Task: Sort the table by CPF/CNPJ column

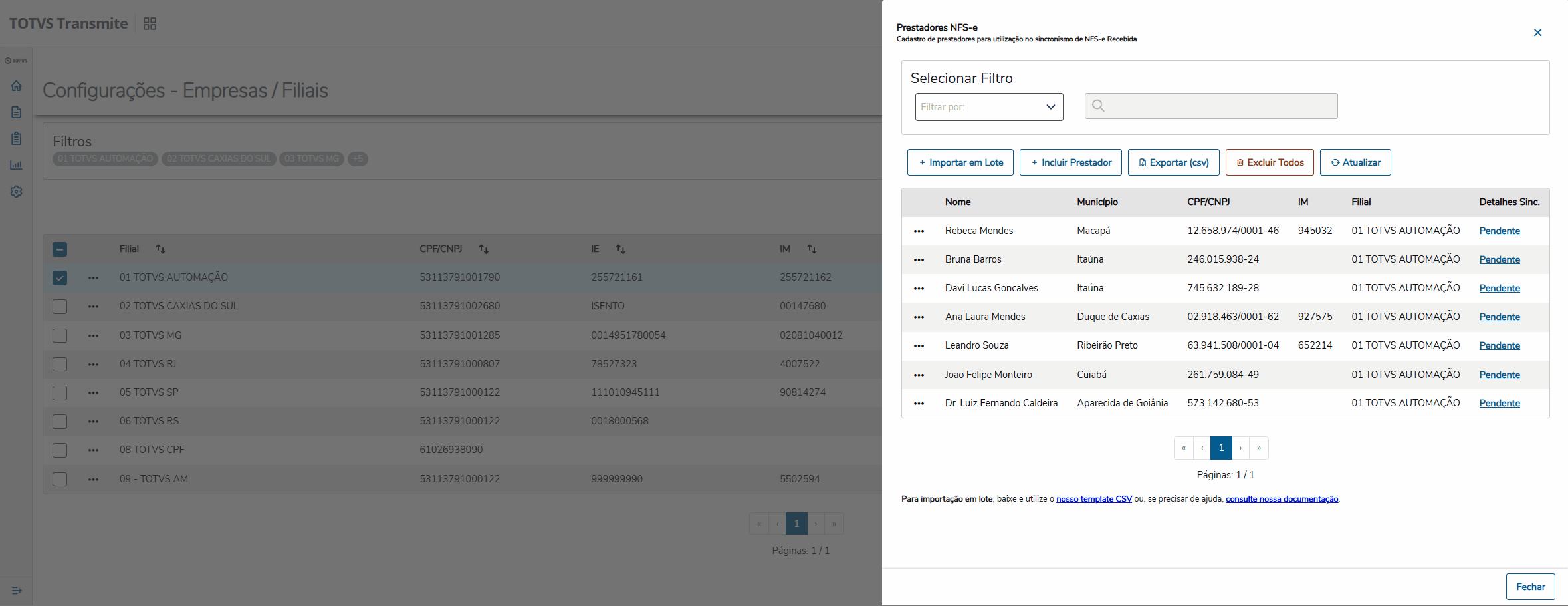Action: (483, 249)
